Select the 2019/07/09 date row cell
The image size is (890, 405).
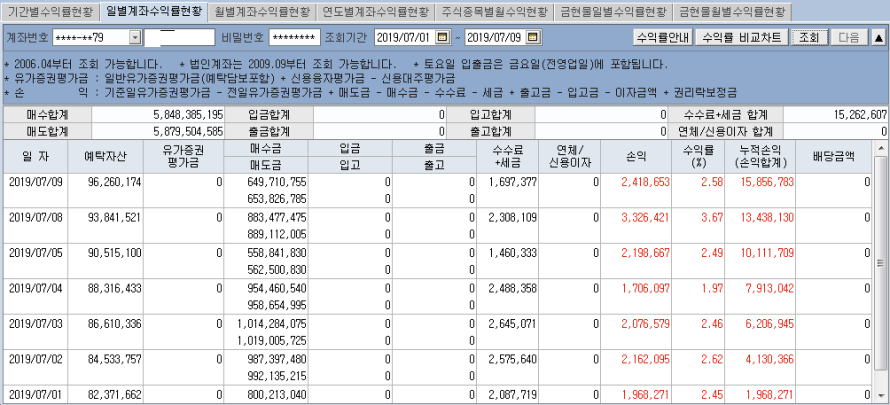[x=35, y=183]
